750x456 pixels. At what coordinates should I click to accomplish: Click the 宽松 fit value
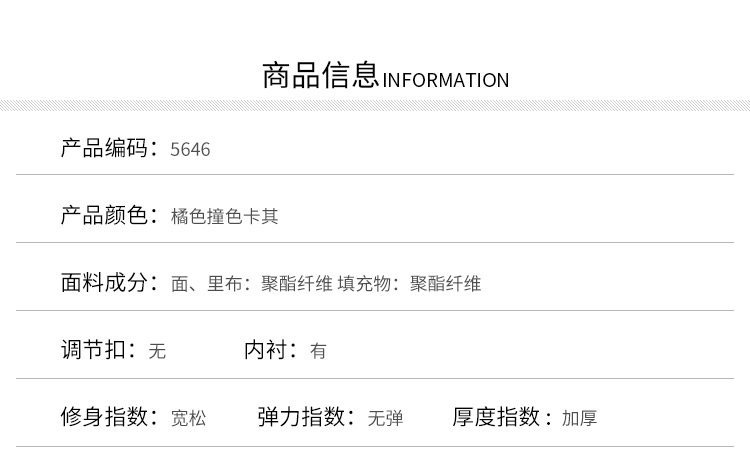pos(188,418)
